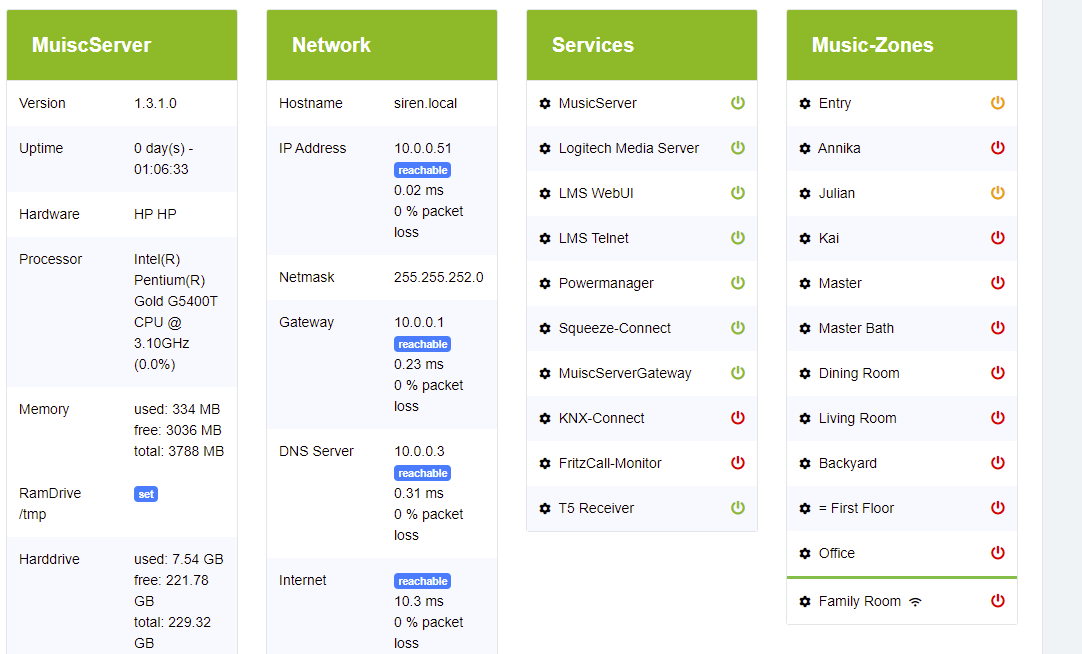This screenshot has height=654, width=1082.
Task: Turn off the LMS WebUI service
Action: coord(738,193)
